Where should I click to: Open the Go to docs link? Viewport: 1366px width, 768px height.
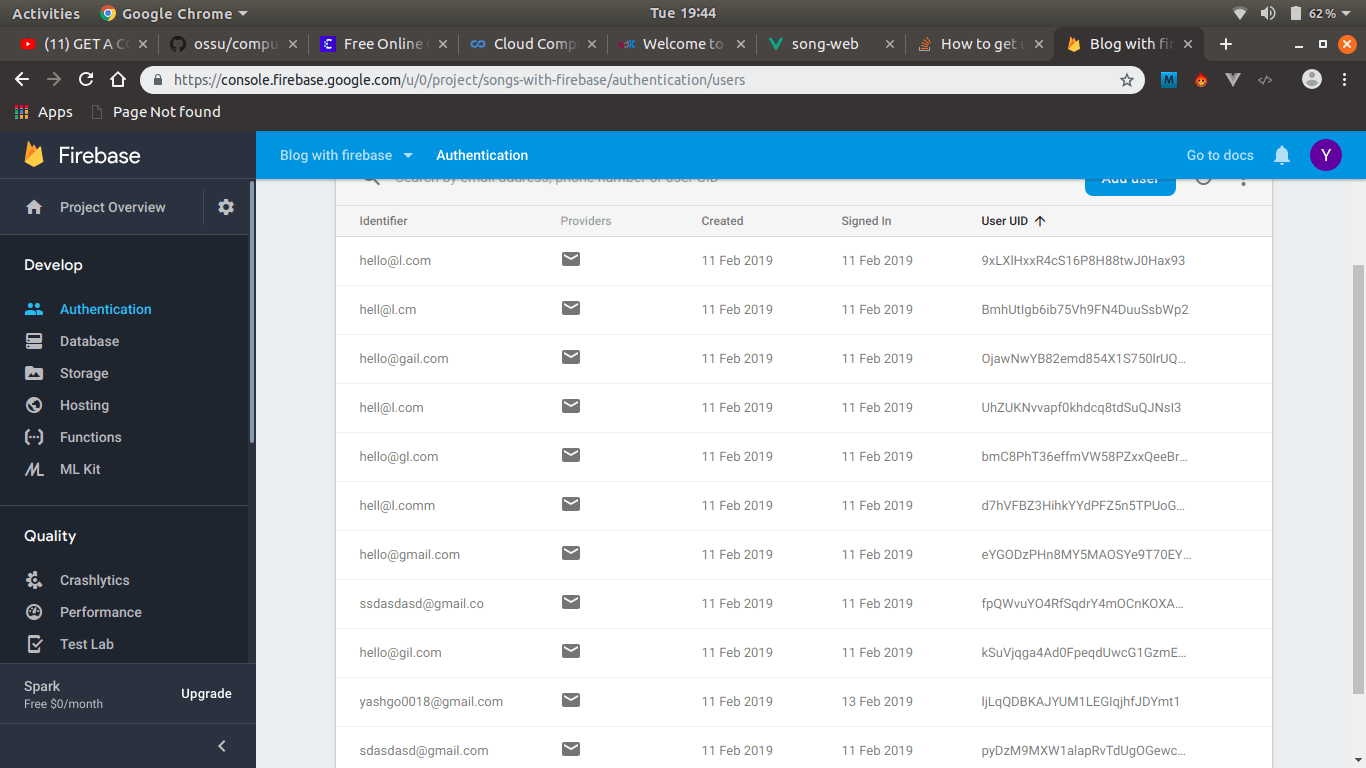(1220, 155)
